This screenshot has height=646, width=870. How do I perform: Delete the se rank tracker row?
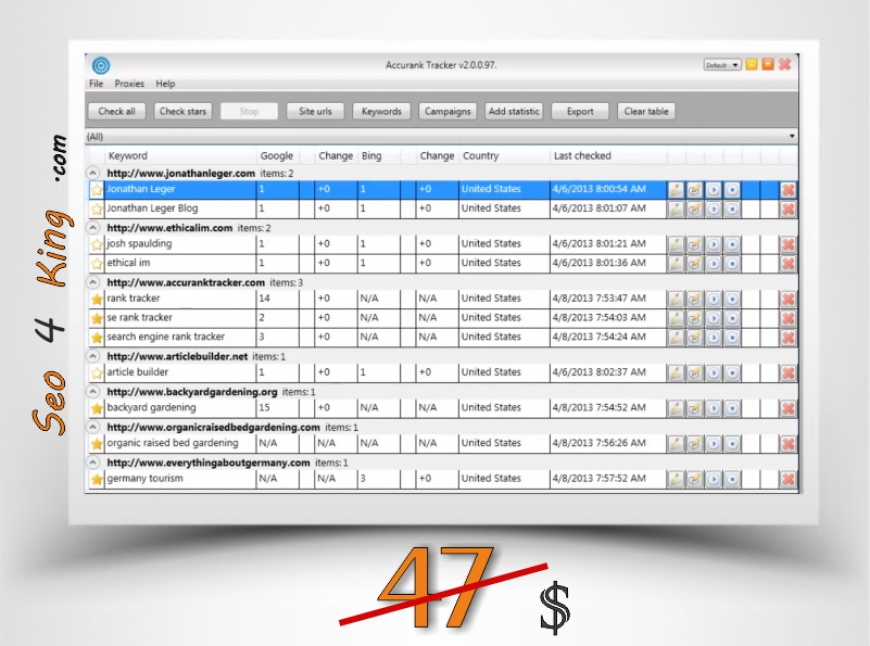(x=788, y=318)
